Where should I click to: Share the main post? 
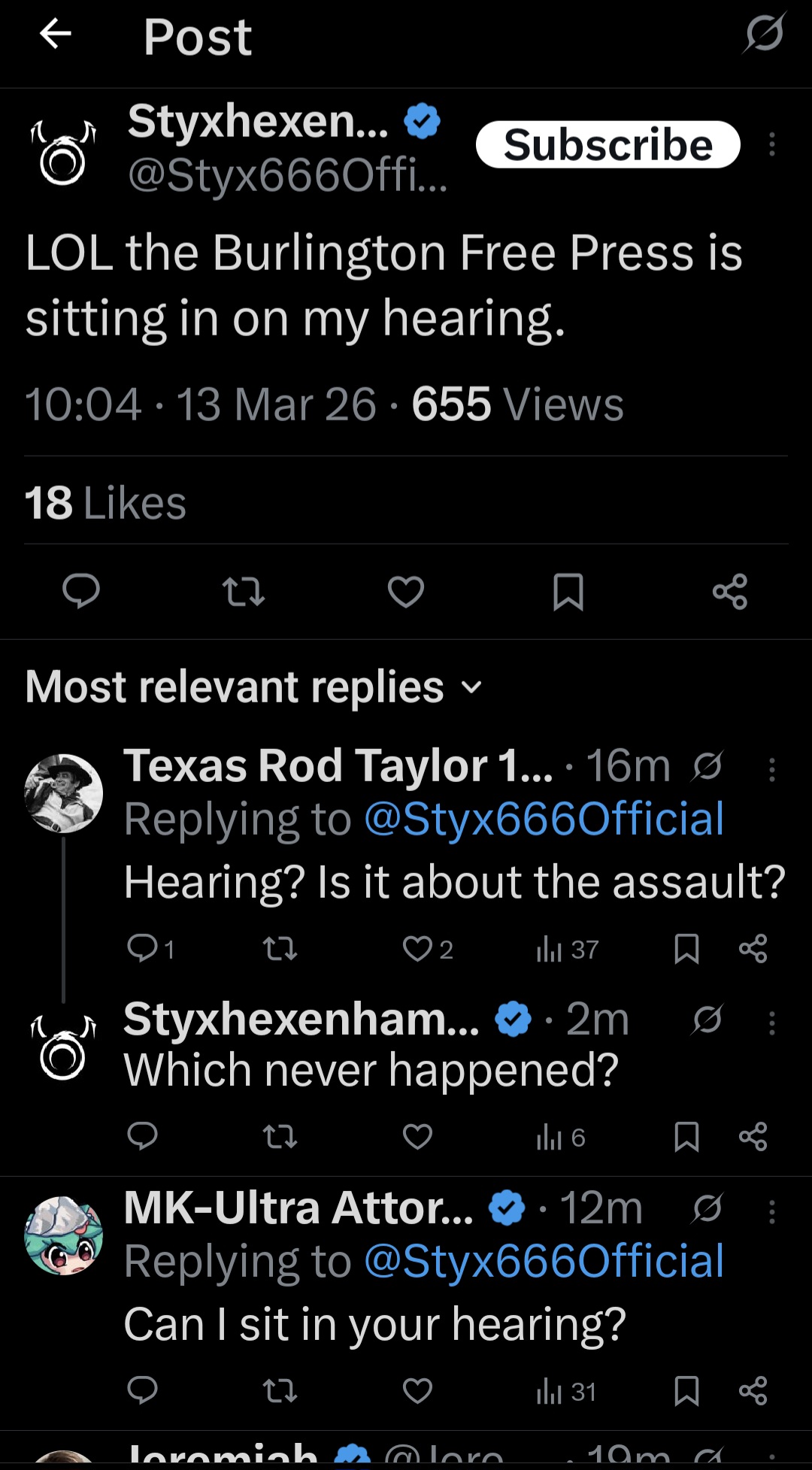(x=730, y=591)
